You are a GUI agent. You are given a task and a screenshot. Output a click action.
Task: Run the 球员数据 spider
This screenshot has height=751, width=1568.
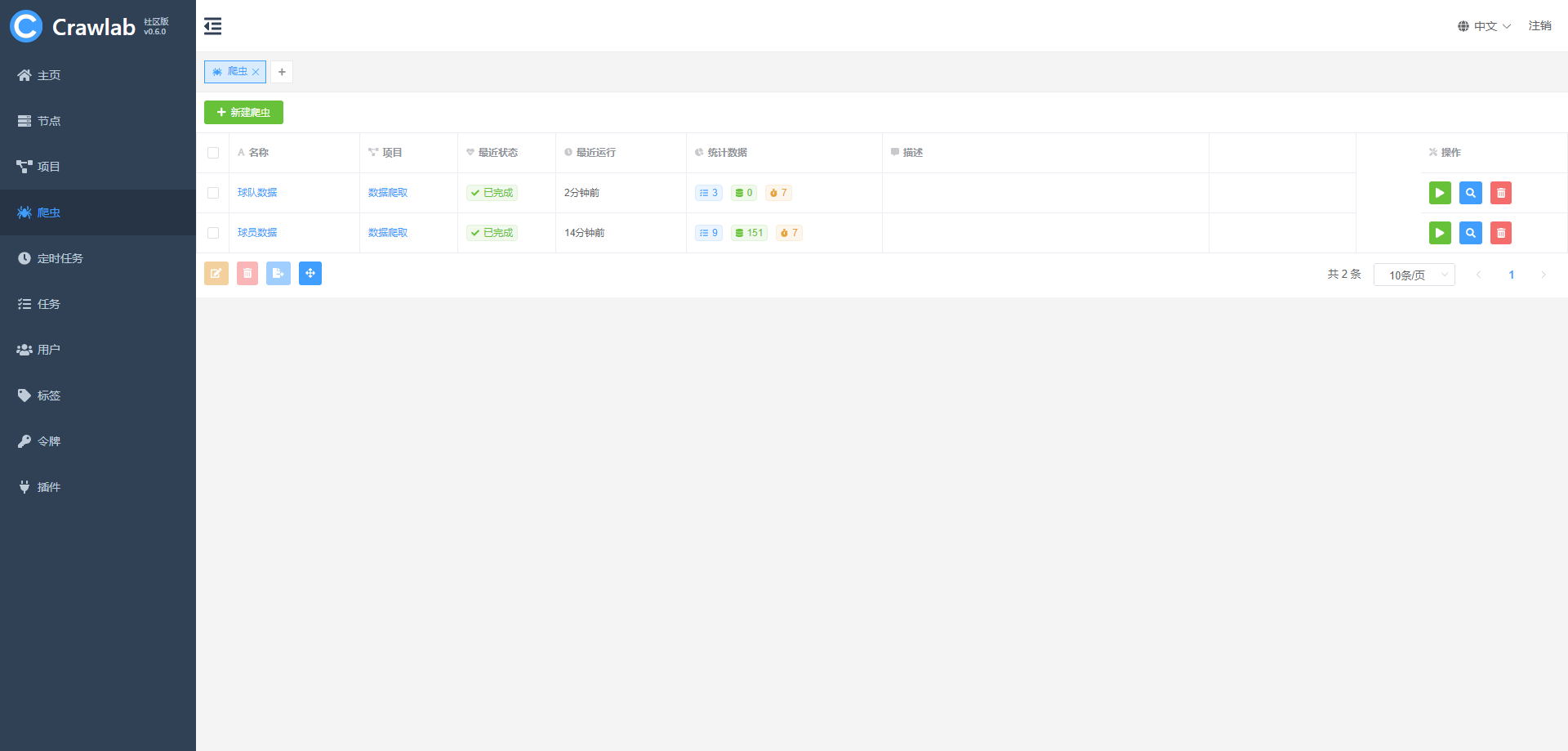point(1440,233)
